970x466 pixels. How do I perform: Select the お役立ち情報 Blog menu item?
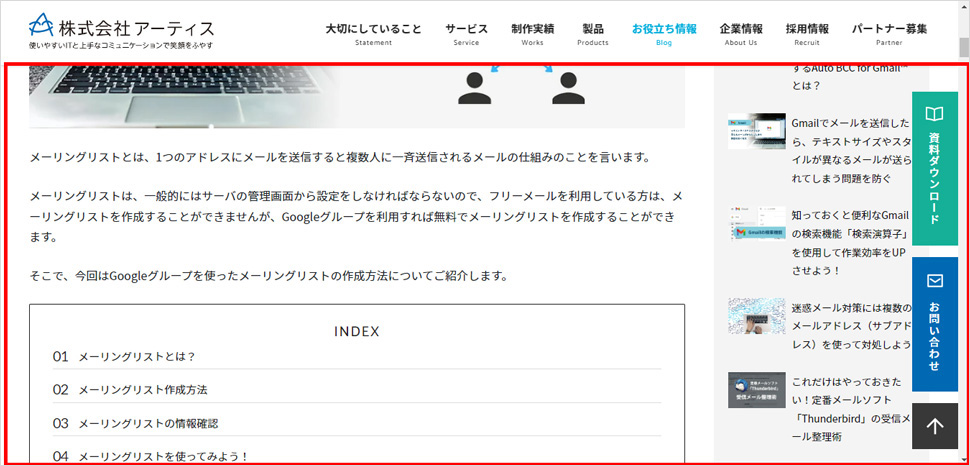(x=664, y=35)
